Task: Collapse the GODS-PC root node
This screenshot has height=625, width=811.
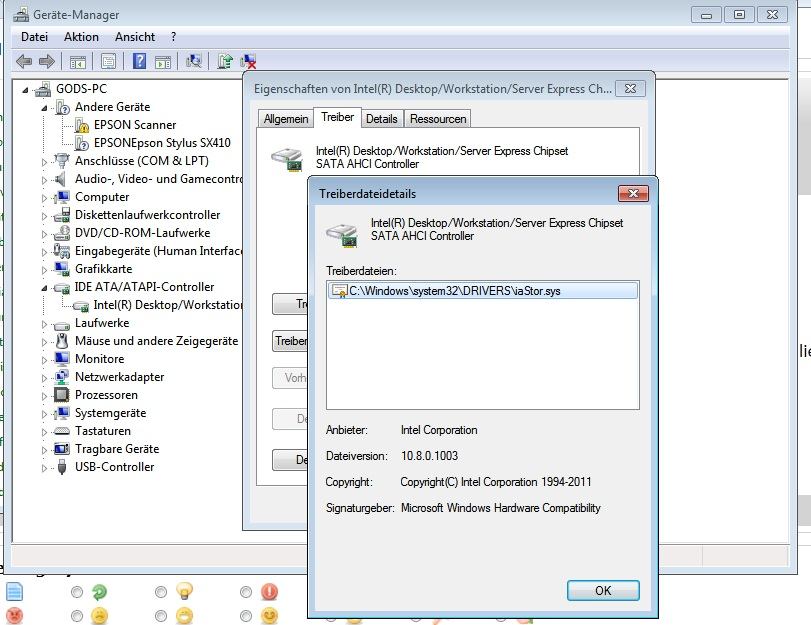Action: [25, 90]
